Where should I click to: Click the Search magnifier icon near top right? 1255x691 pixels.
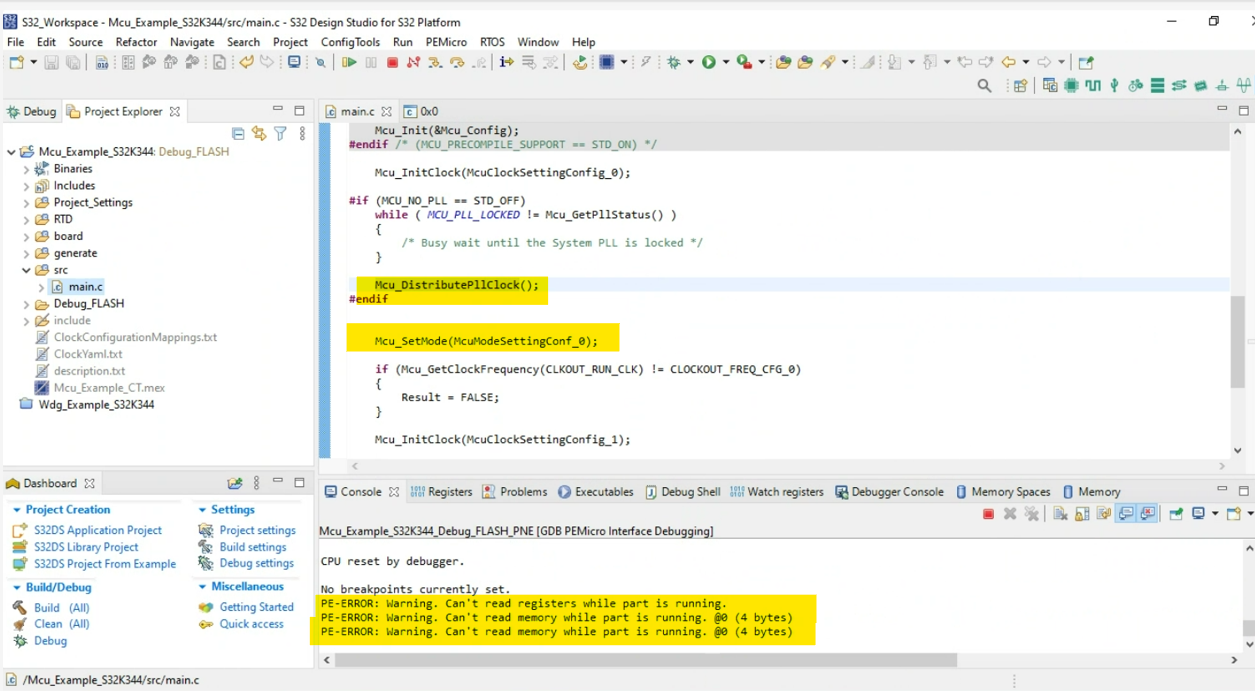click(985, 85)
